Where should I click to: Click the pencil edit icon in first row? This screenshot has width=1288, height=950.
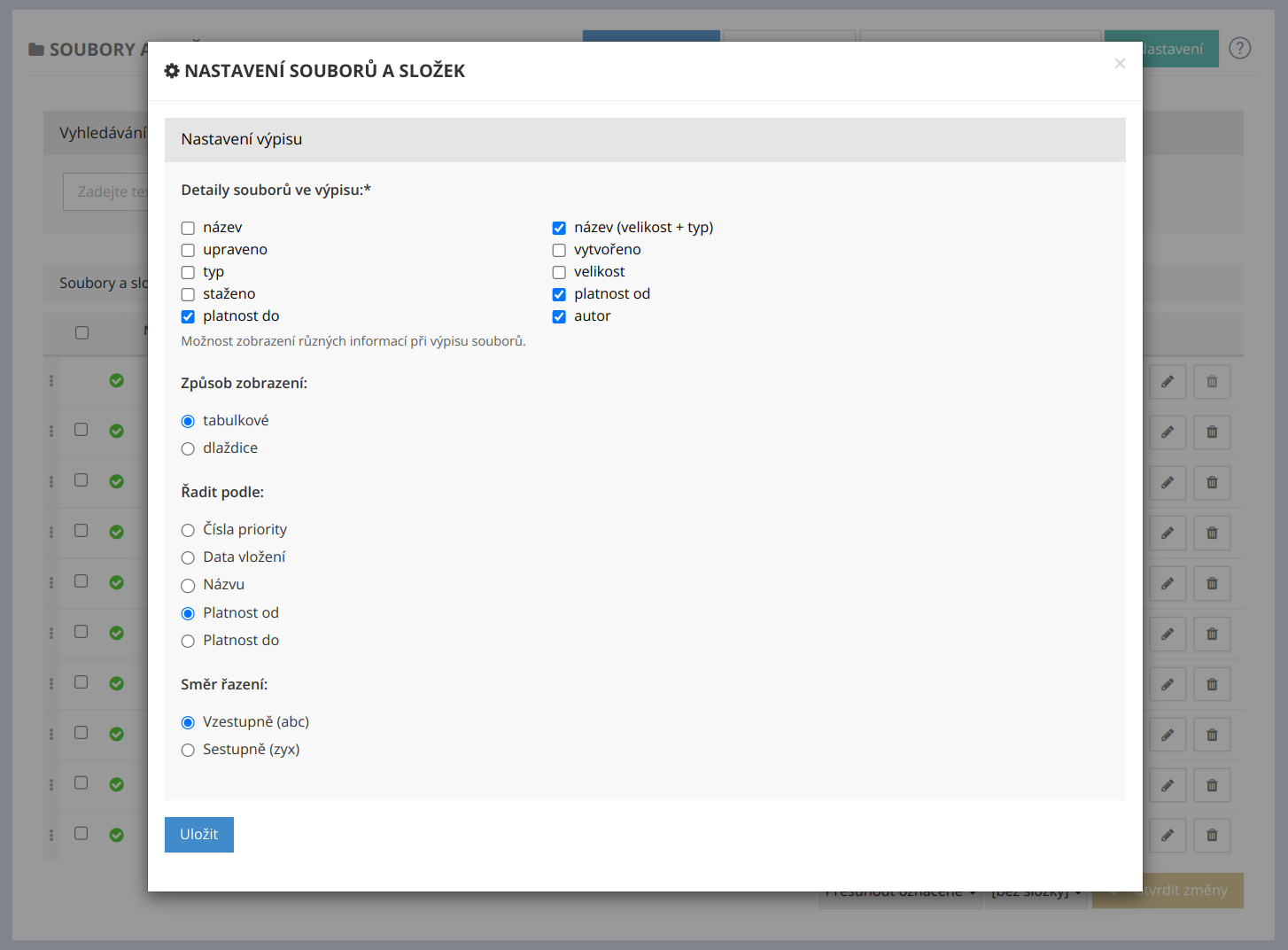click(1168, 382)
